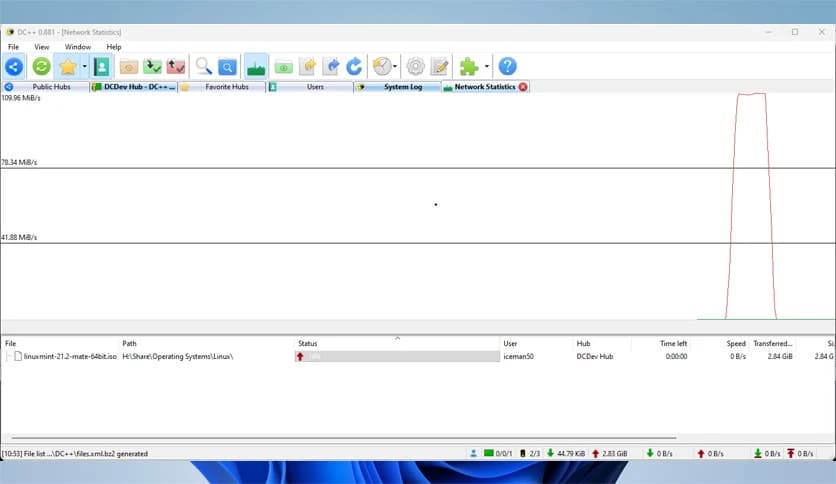Open ADL Search blue folder magnifier icon
The image size is (836, 484).
(227, 67)
